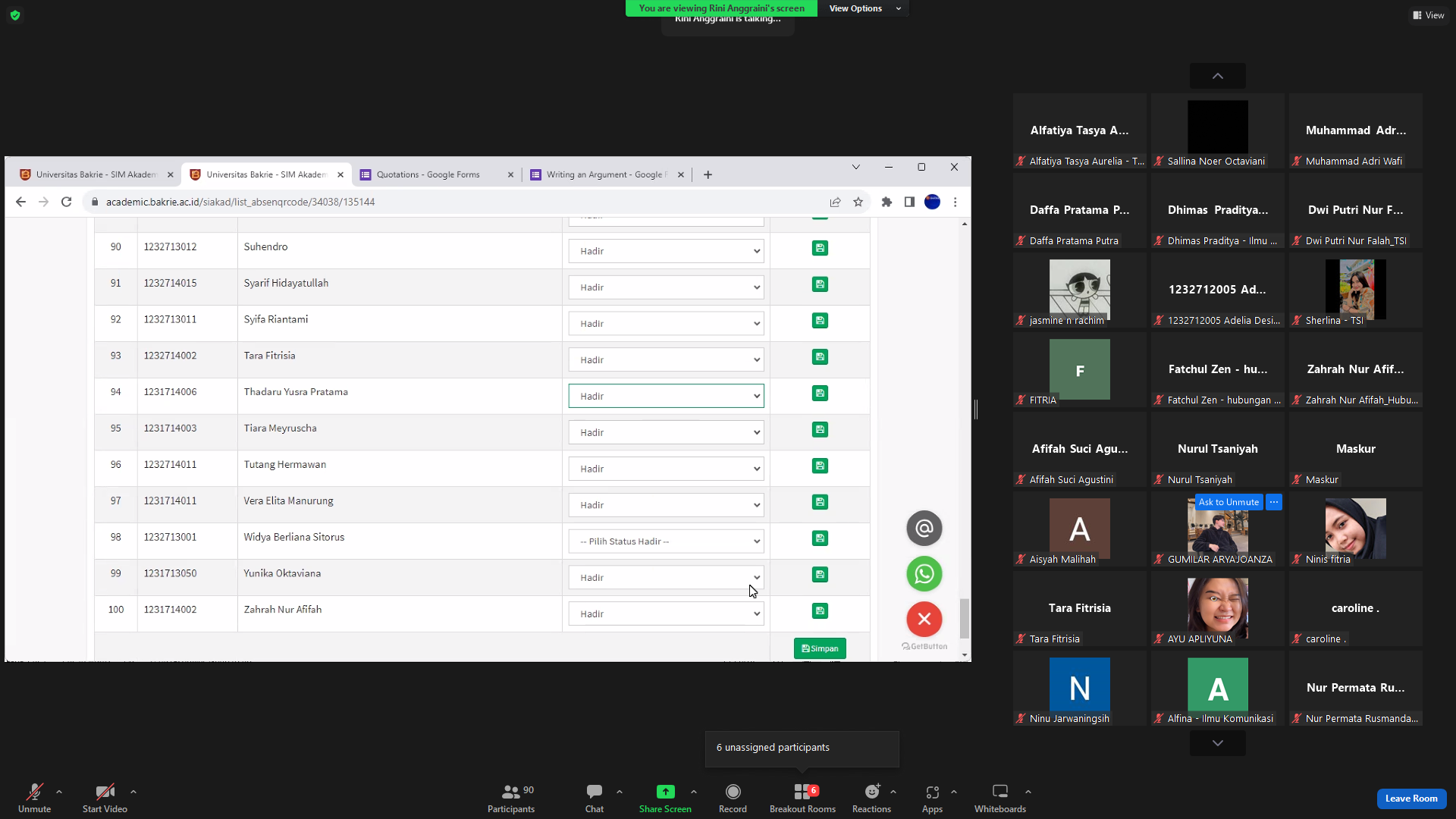Unmute the microphone in Zoom
Image resolution: width=1456 pixels, height=819 pixels.
[x=35, y=798]
